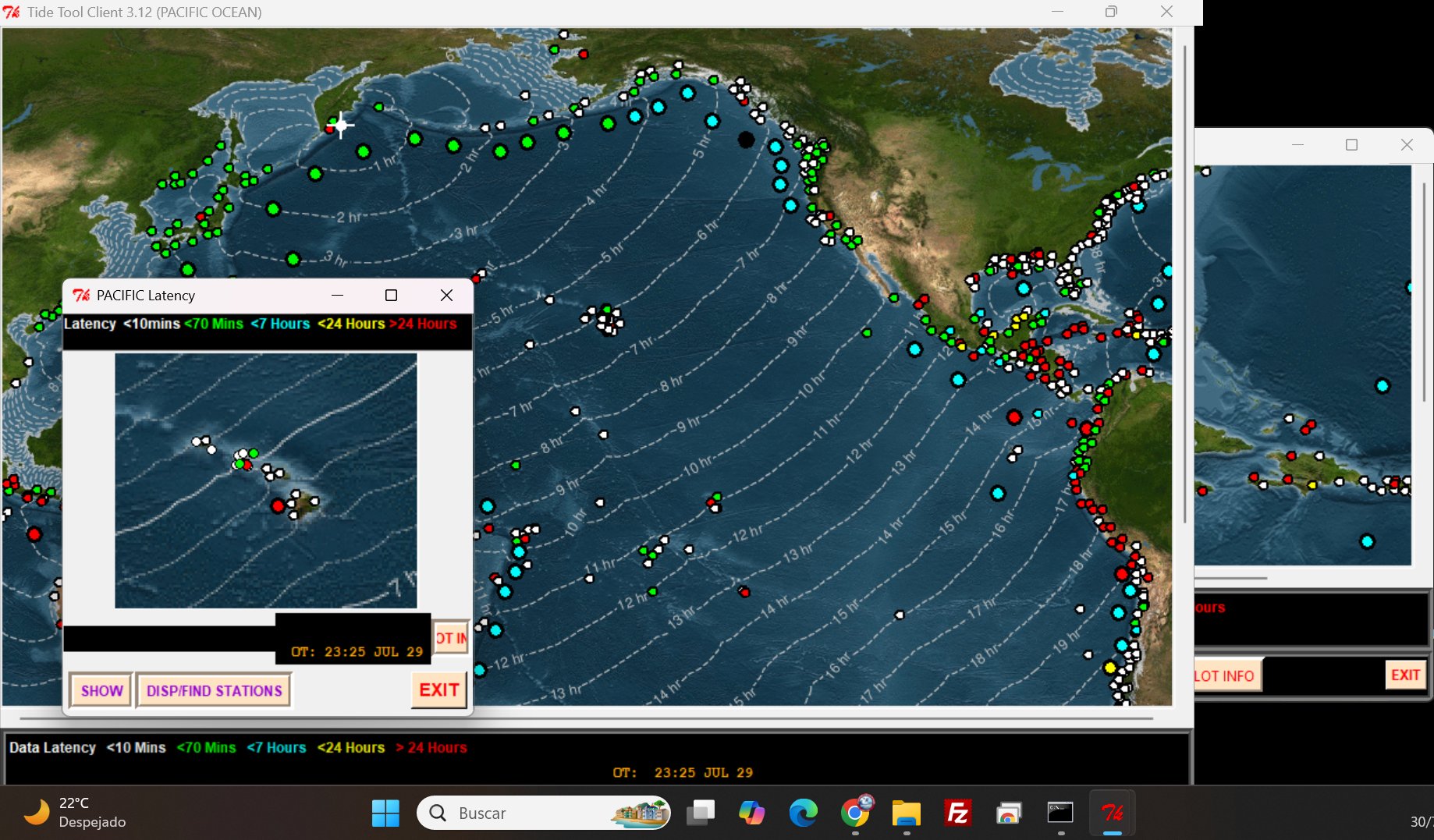Open the weather widget showing 22°C Despejado
The width and height of the screenshot is (1434, 840).
pyautogui.click(x=76, y=812)
